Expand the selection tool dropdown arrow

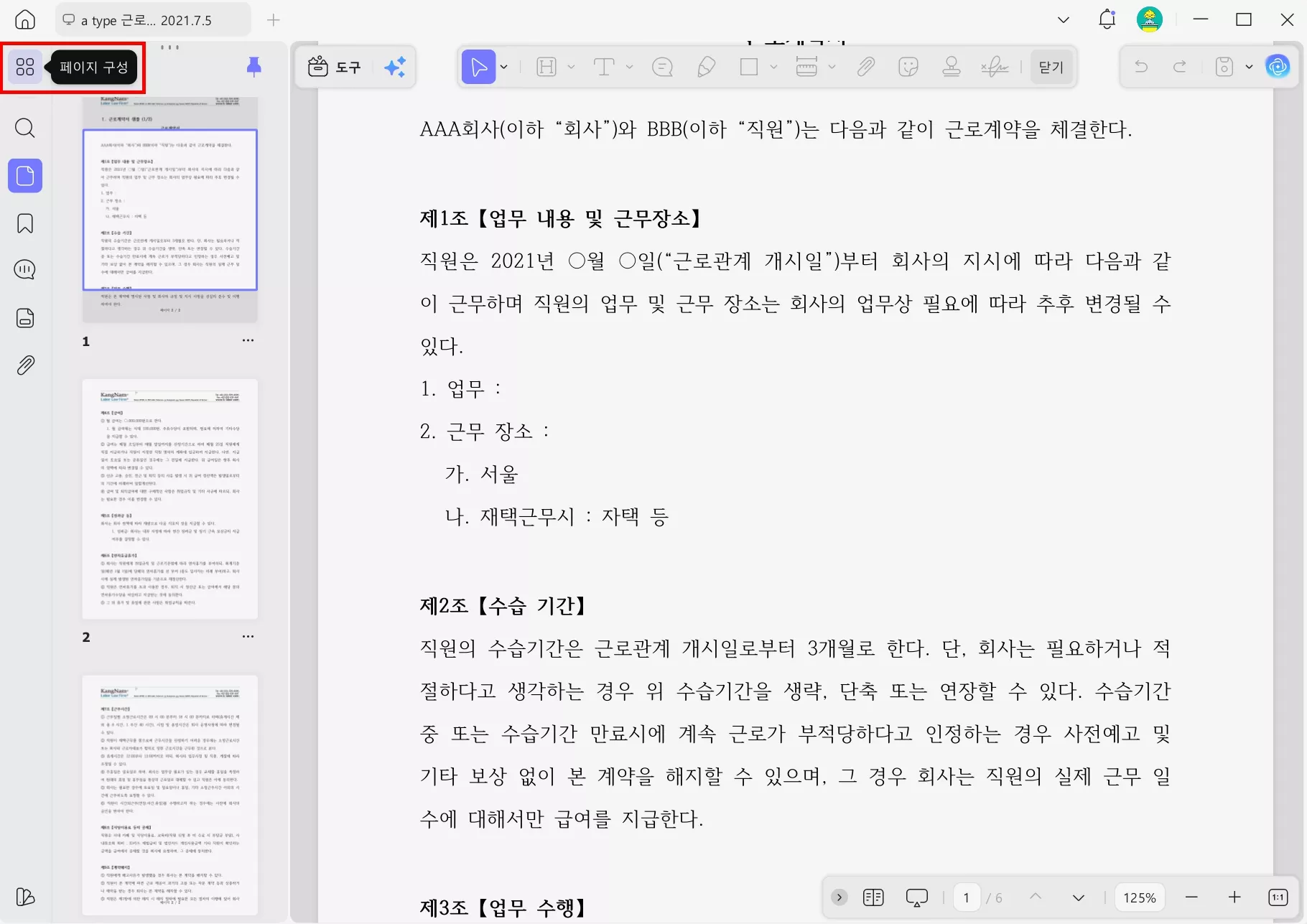coord(505,67)
